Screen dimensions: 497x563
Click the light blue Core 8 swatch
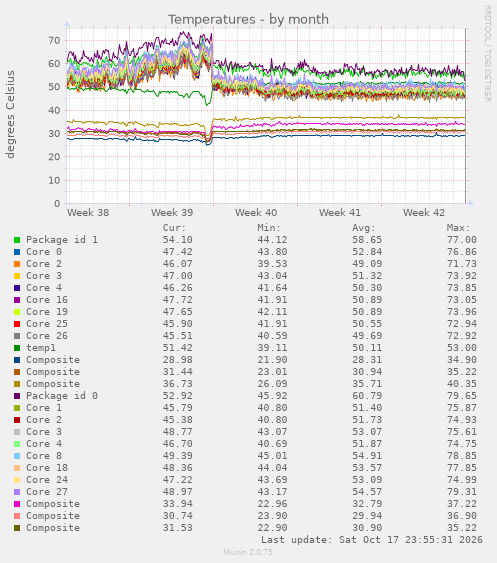point(17,456)
